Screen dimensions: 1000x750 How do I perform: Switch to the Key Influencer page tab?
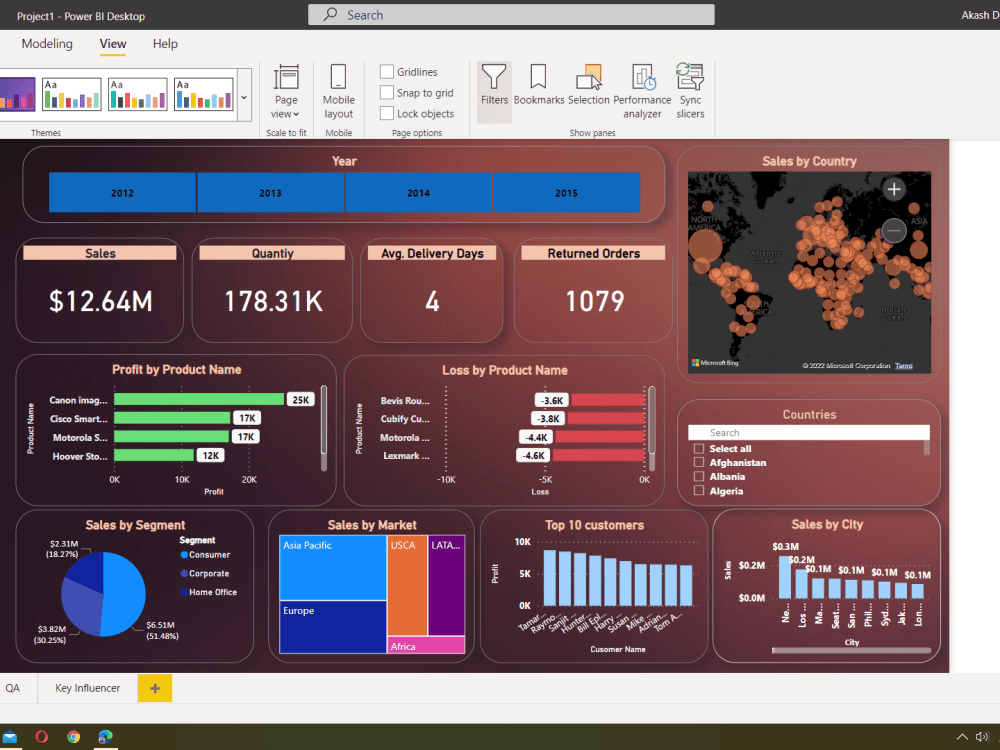86,688
